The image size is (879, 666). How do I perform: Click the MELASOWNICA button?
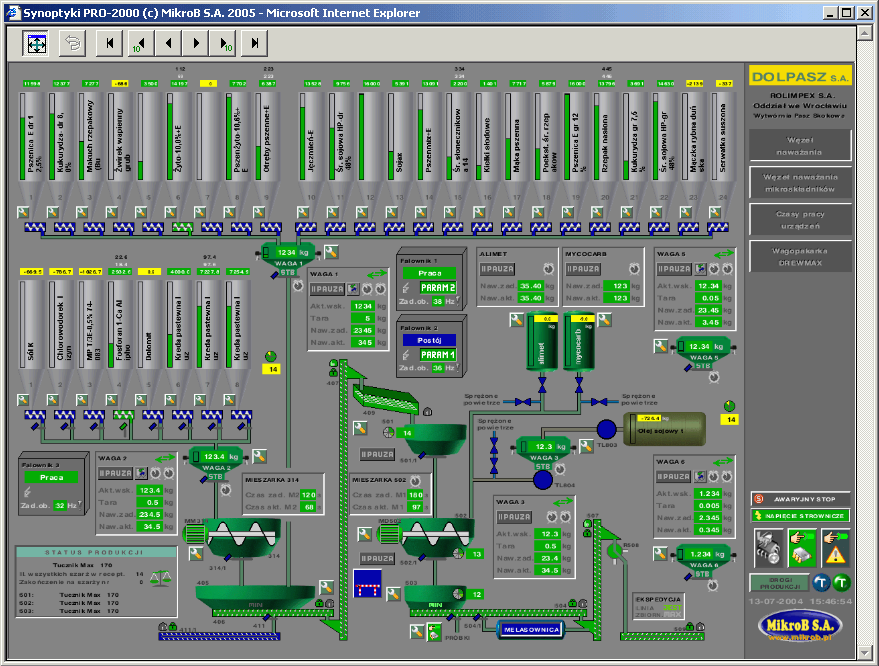[531, 630]
